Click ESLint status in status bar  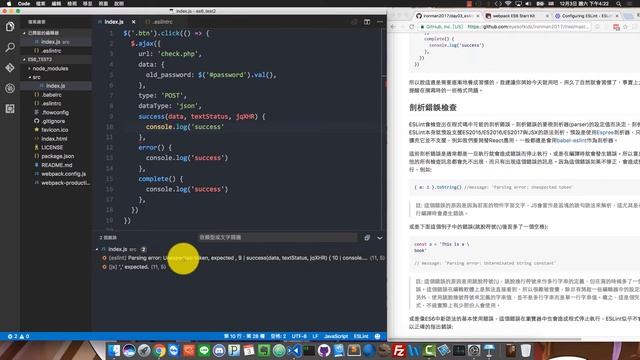(x=361, y=336)
